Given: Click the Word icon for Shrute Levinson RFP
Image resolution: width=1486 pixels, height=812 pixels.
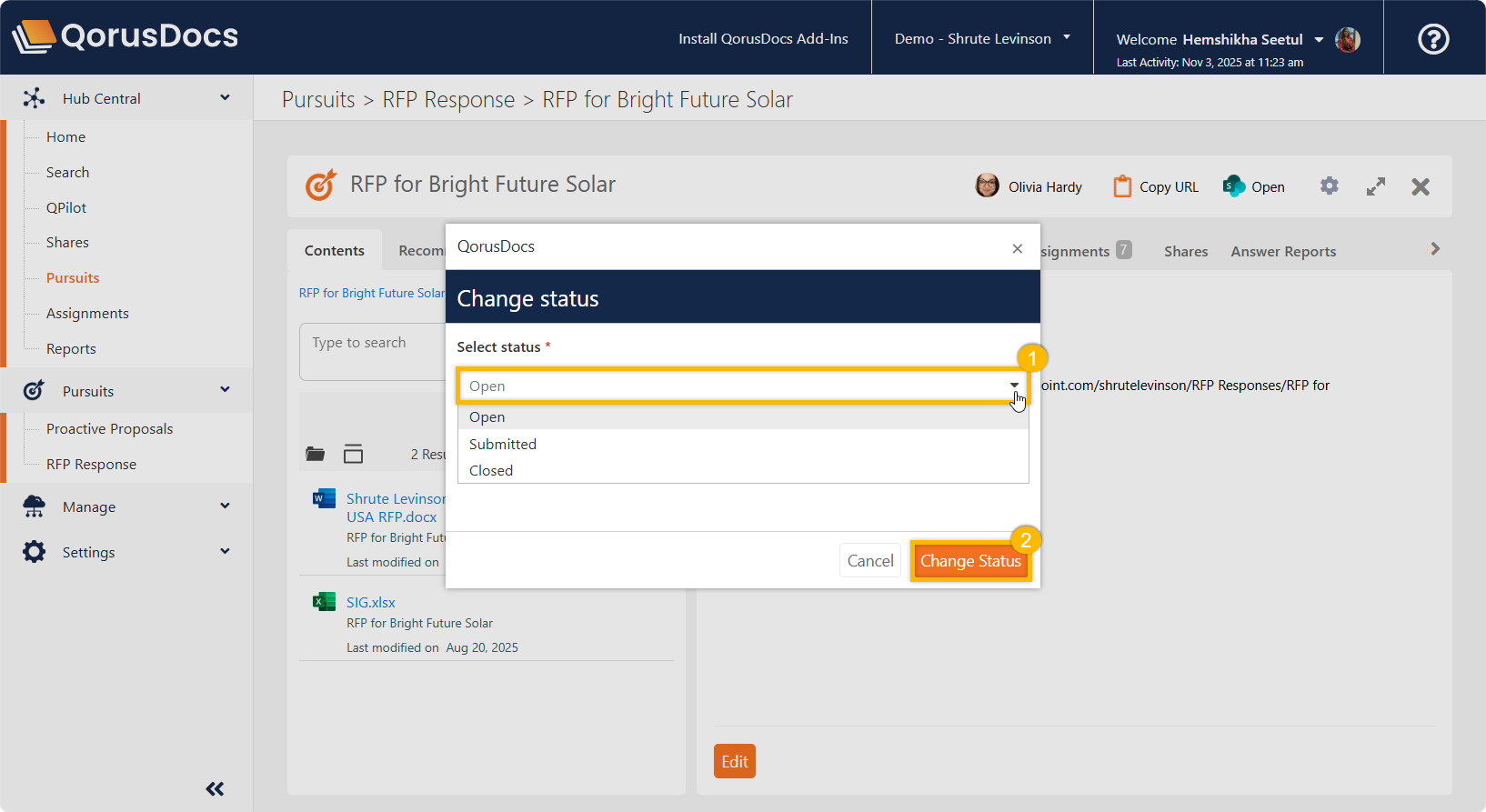Looking at the screenshot, I should (324, 498).
